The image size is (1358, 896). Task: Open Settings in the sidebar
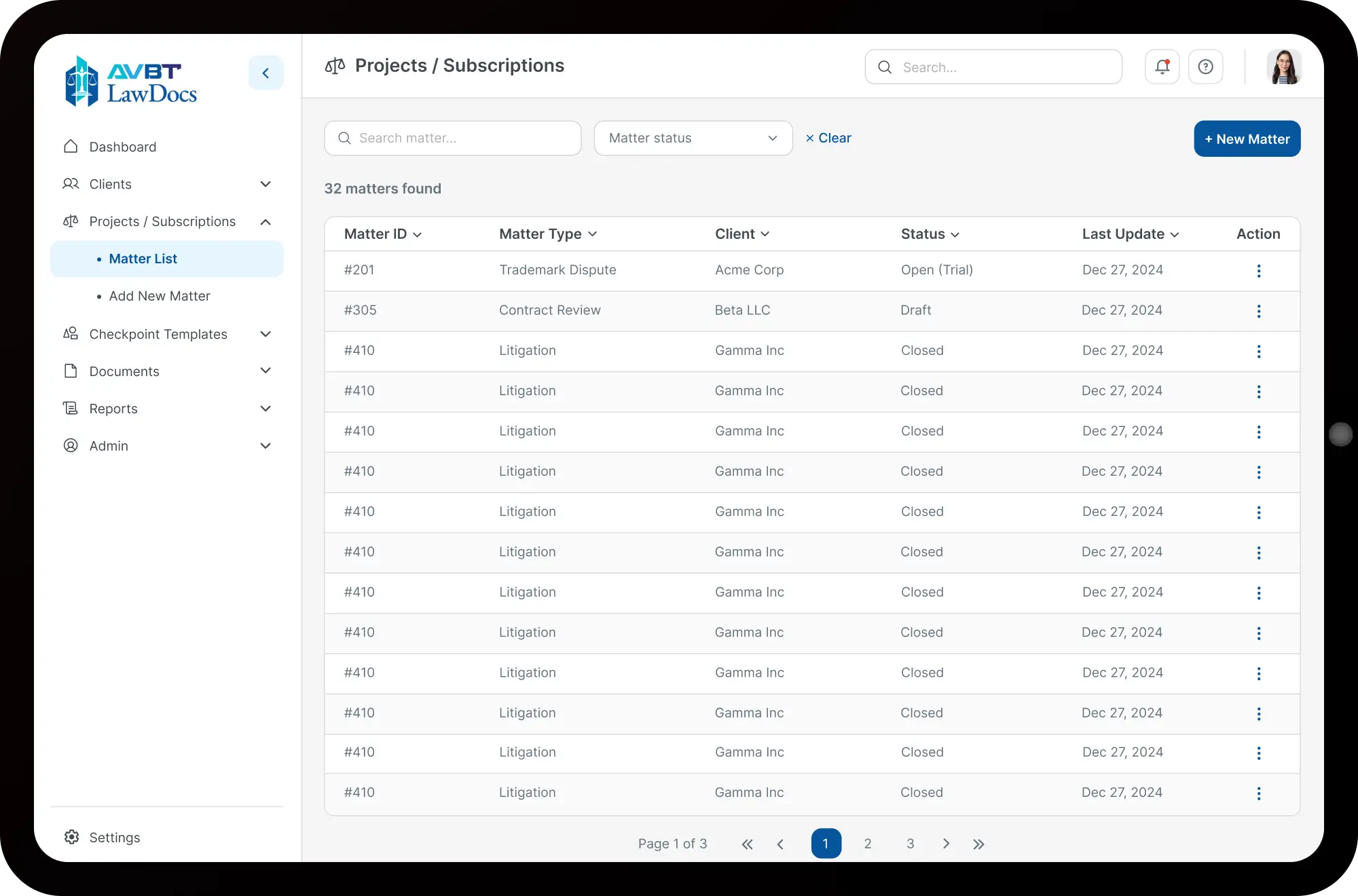coord(102,837)
